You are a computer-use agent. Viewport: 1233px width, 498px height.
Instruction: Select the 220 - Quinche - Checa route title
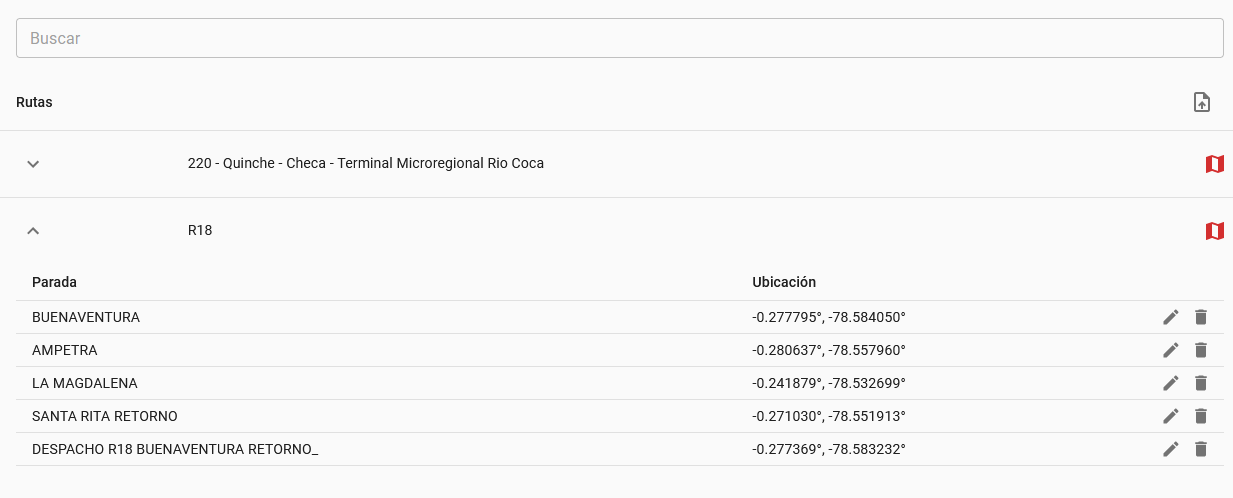pyautogui.click(x=366, y=163)
